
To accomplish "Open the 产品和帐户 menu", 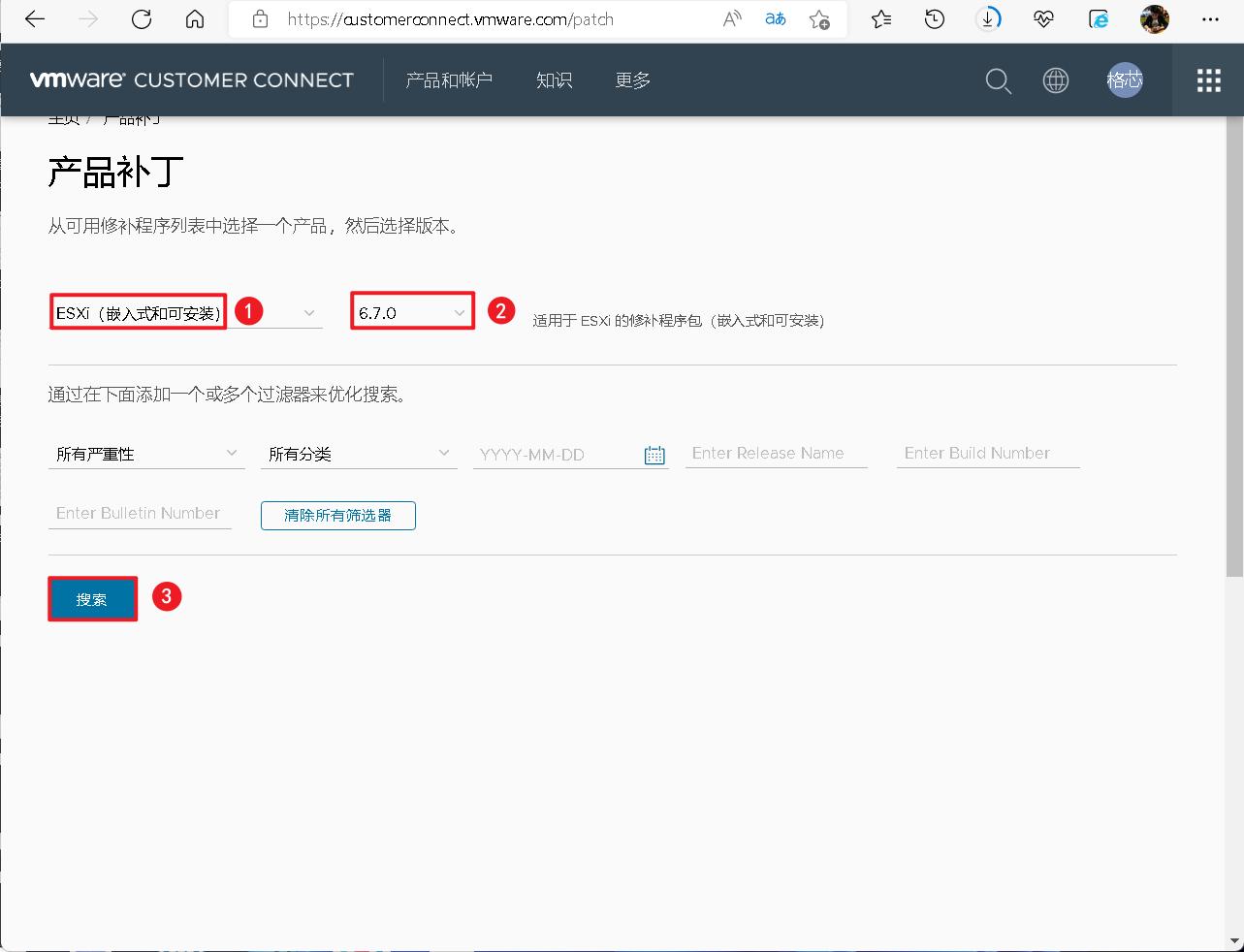I will pyautogui.click(x=449, y=81).
